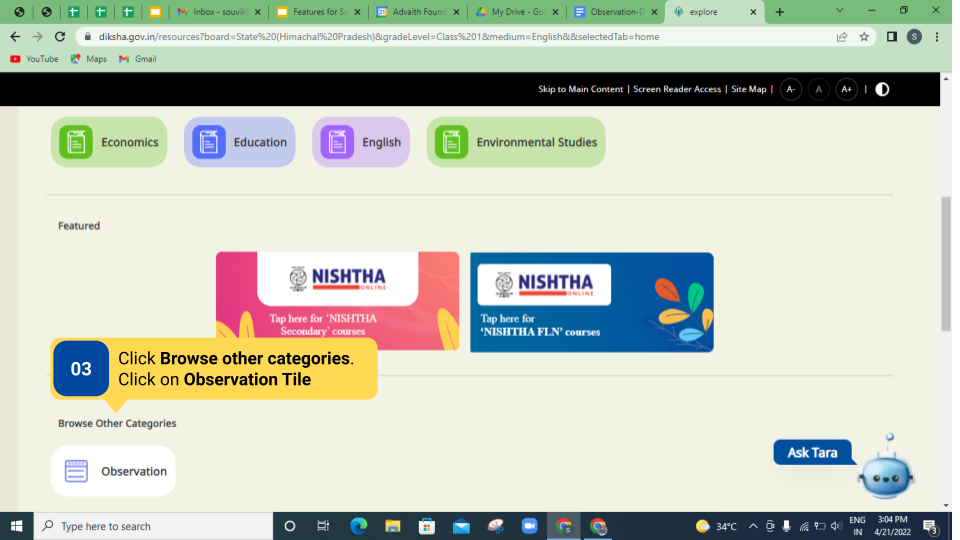960x540 pixels.
Task: Reload the page in the browser
Action: (60, 37)
